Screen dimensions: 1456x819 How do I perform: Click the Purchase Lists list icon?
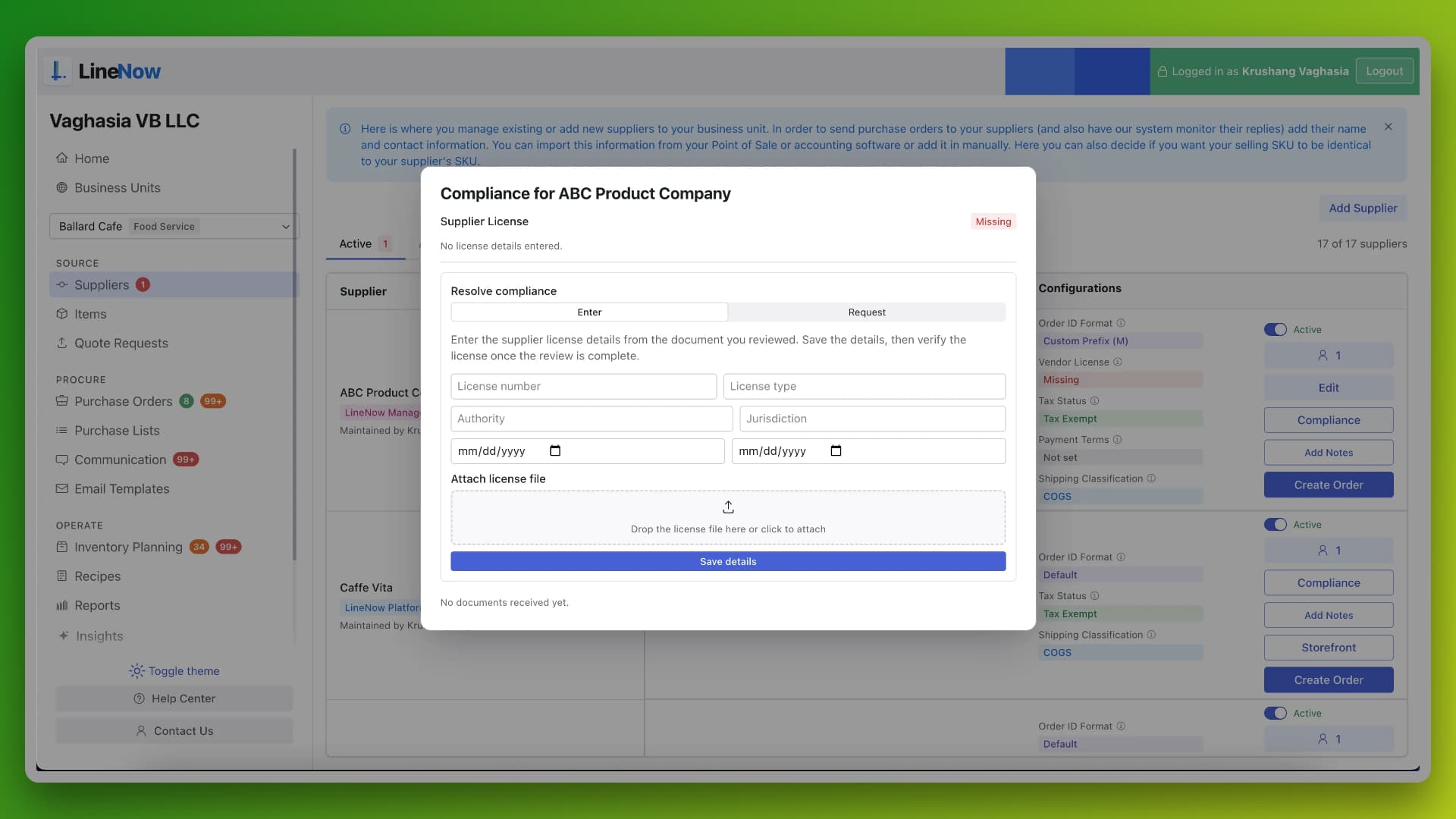[62, 431]
